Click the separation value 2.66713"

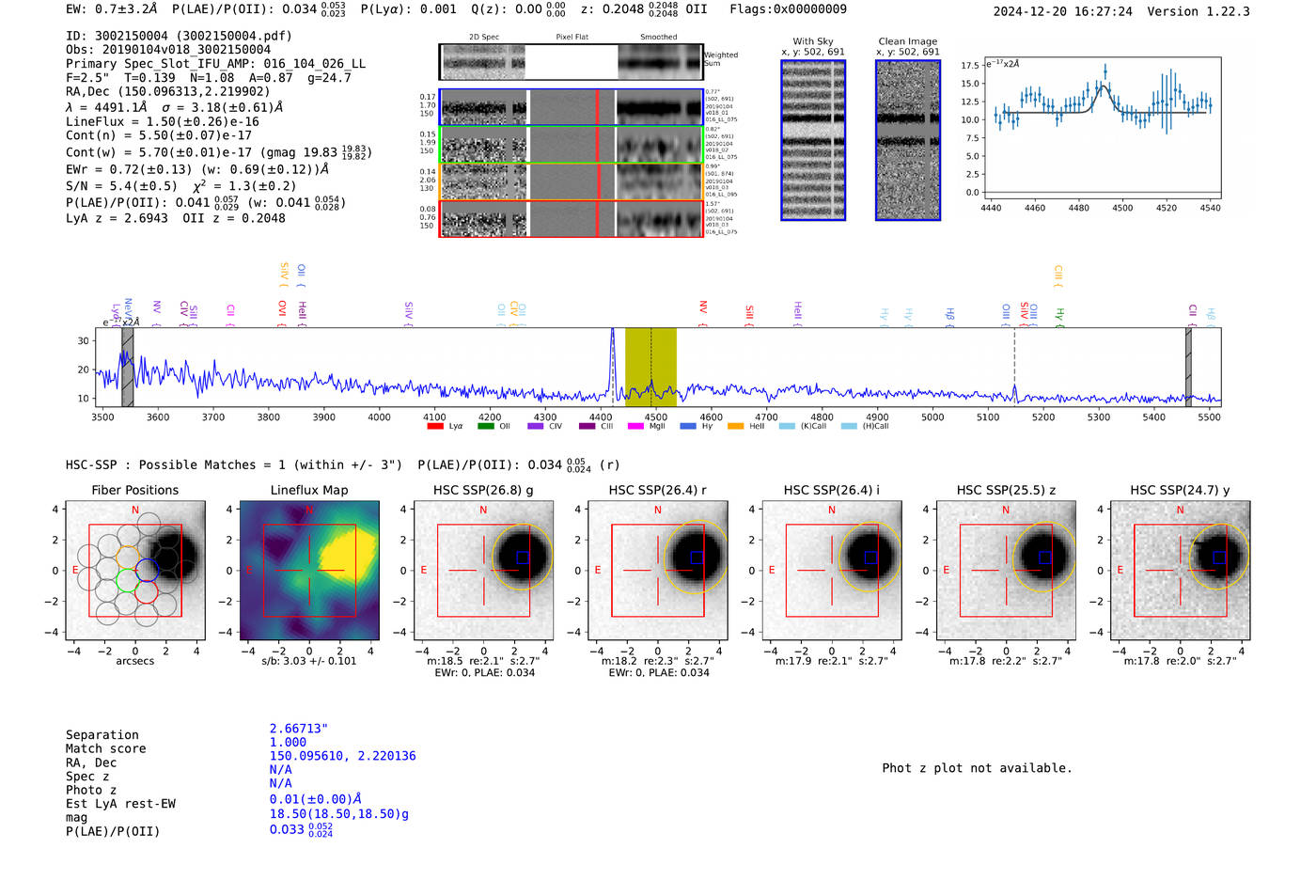pyautogui.click(x=299, y=729)
